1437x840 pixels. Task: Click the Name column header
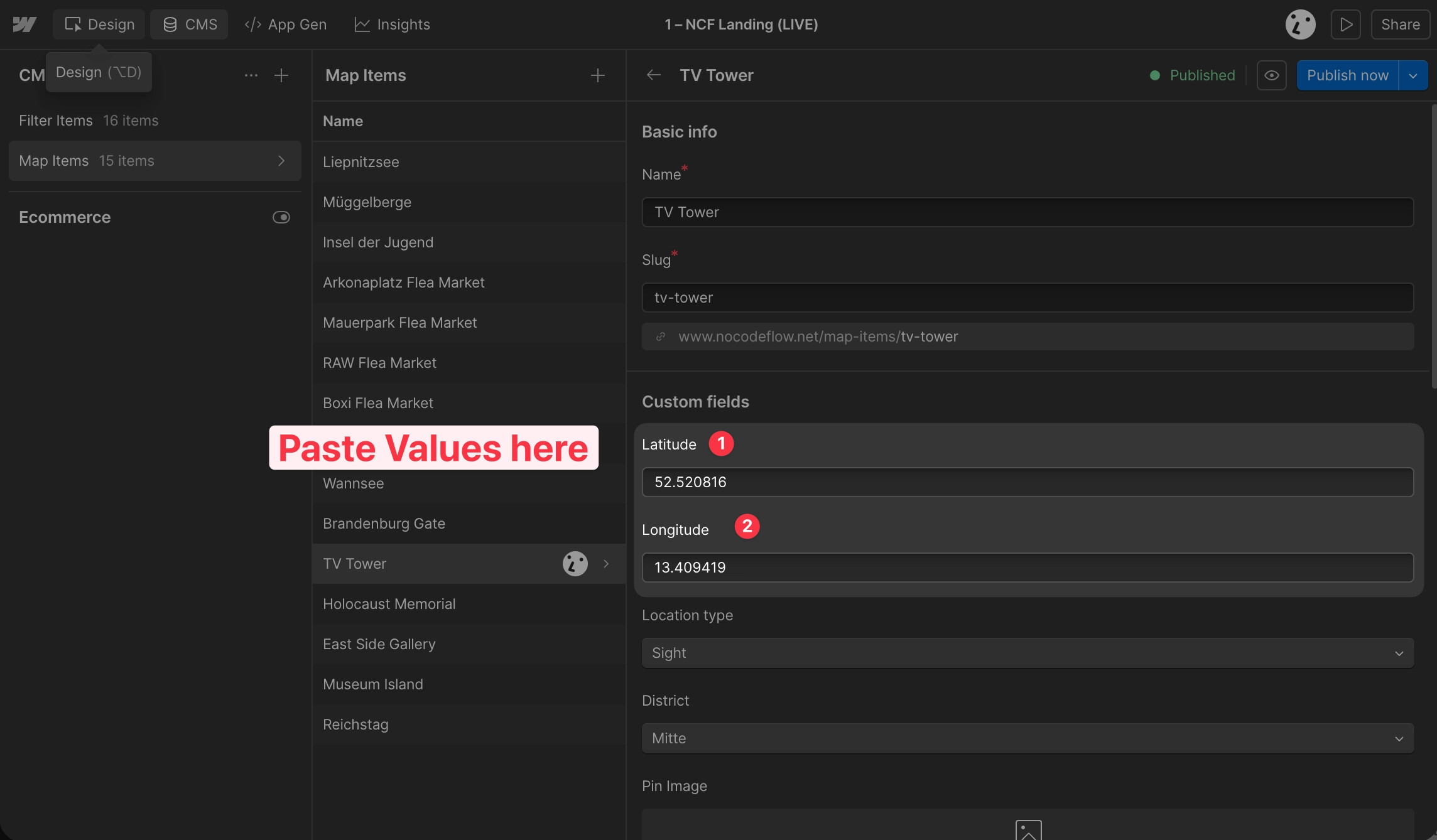click(x=343, y=121)
